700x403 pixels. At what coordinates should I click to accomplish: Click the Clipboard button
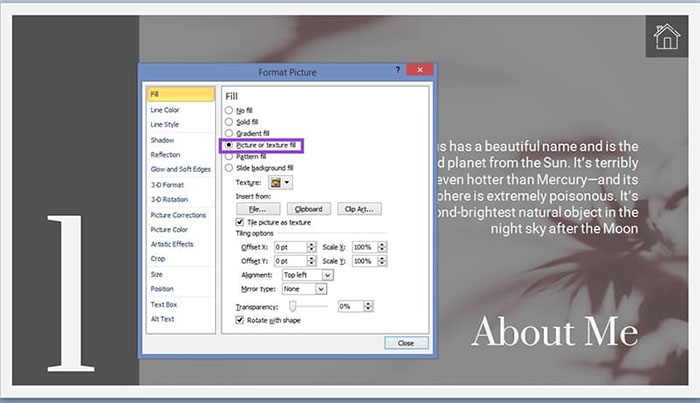(x=308, y=209)
